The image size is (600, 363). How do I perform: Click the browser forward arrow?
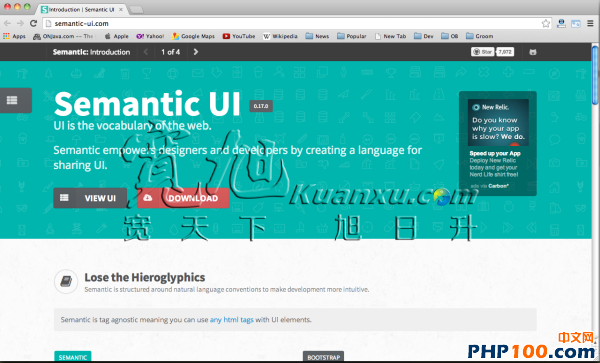pos(20,23)
